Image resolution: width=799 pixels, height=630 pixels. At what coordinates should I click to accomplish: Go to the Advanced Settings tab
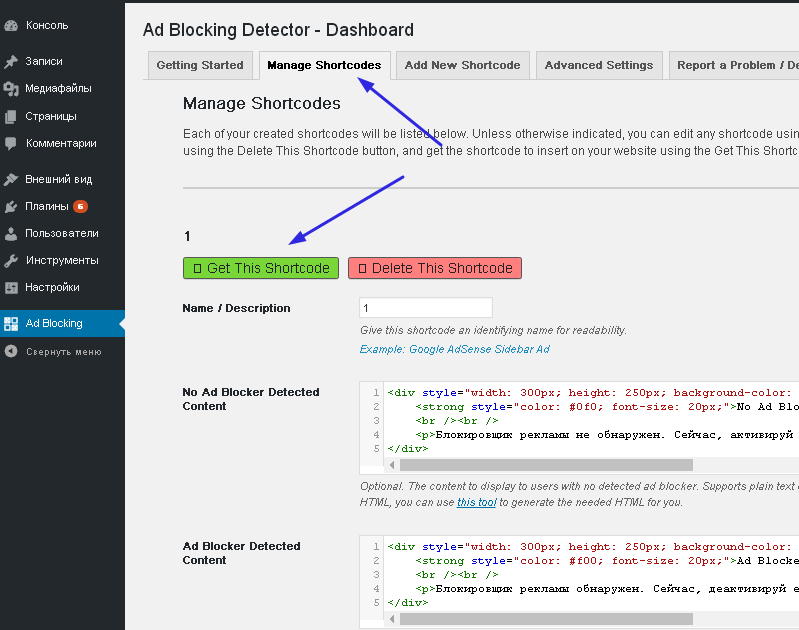click(x=598, y=65)
